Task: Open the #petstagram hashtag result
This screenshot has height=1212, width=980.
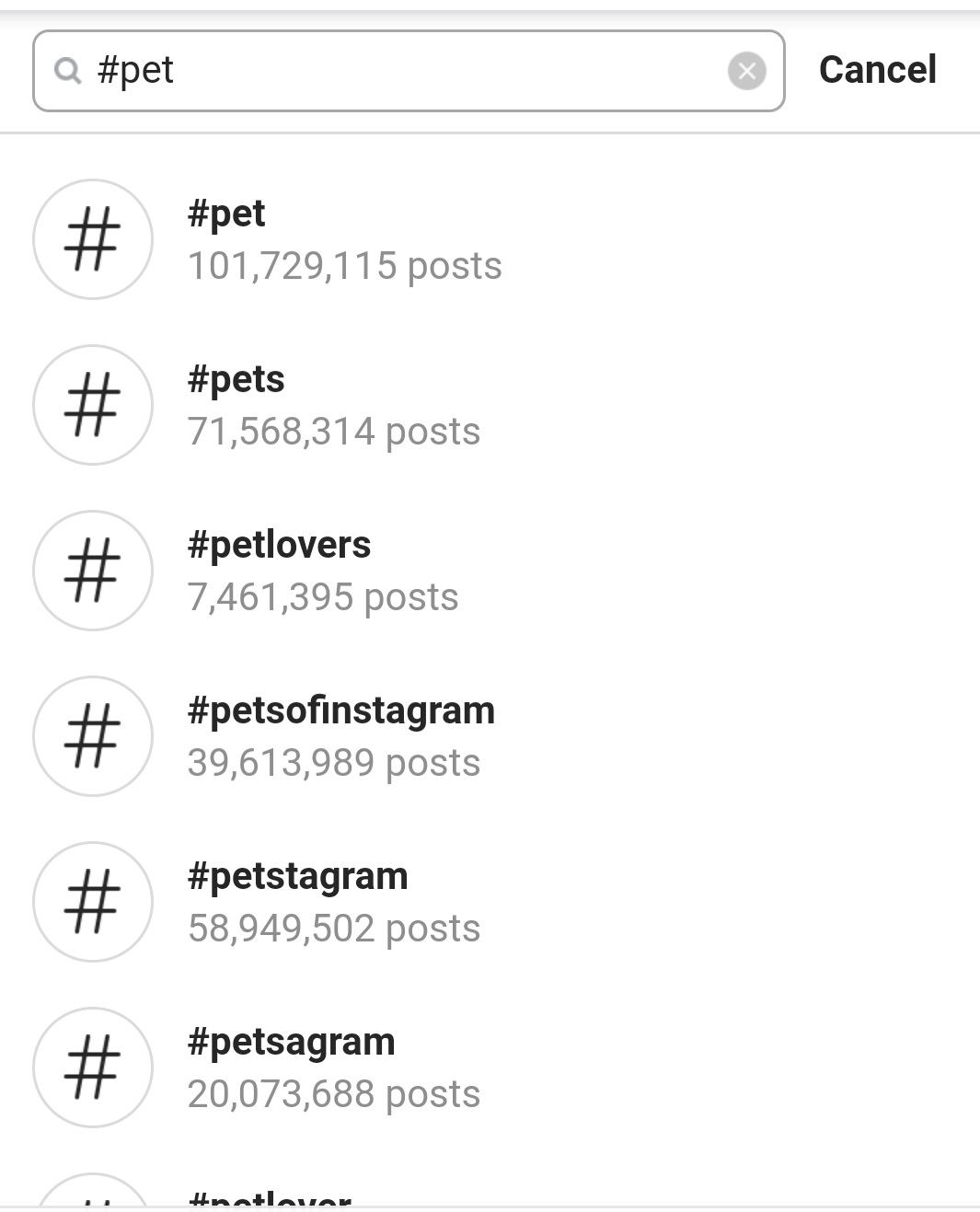Action: click(x=297, y=876)
